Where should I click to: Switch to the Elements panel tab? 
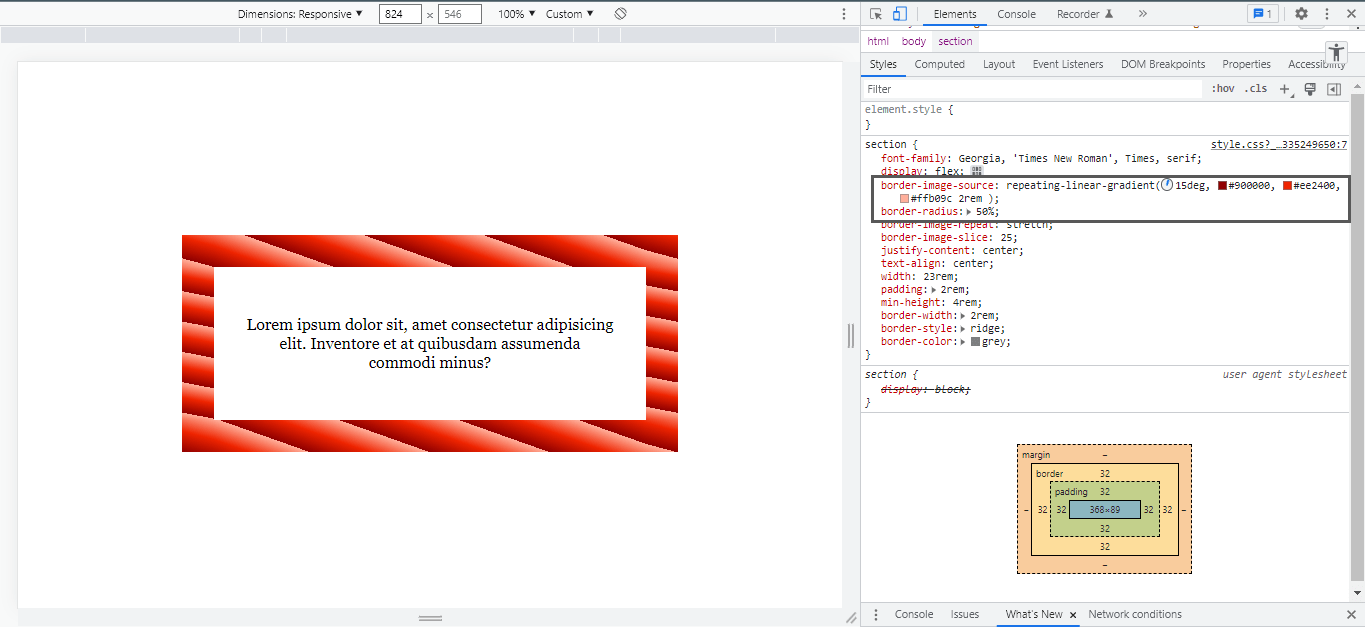(x=955, y=14)
